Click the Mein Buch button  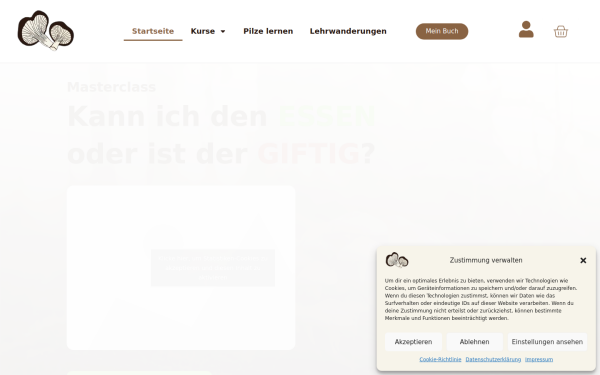[x=442, y=31]
